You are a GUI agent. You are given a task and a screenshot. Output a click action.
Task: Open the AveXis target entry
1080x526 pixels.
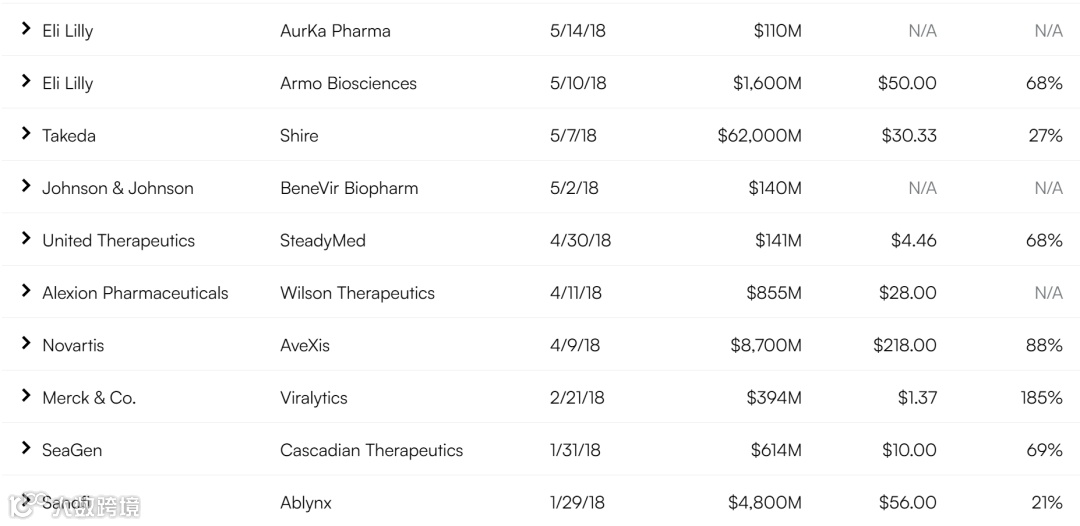point(305,346)
